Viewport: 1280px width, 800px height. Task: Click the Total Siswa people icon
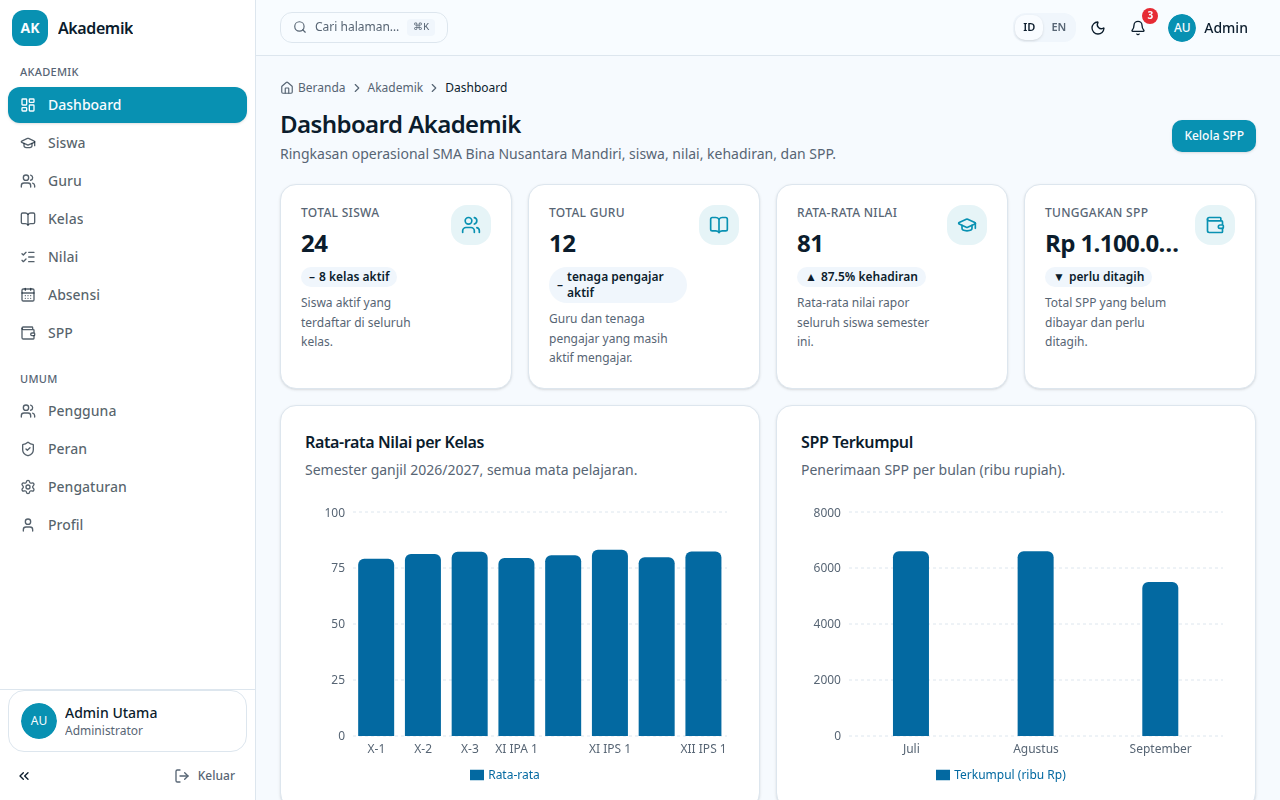(x=471, y=225)
